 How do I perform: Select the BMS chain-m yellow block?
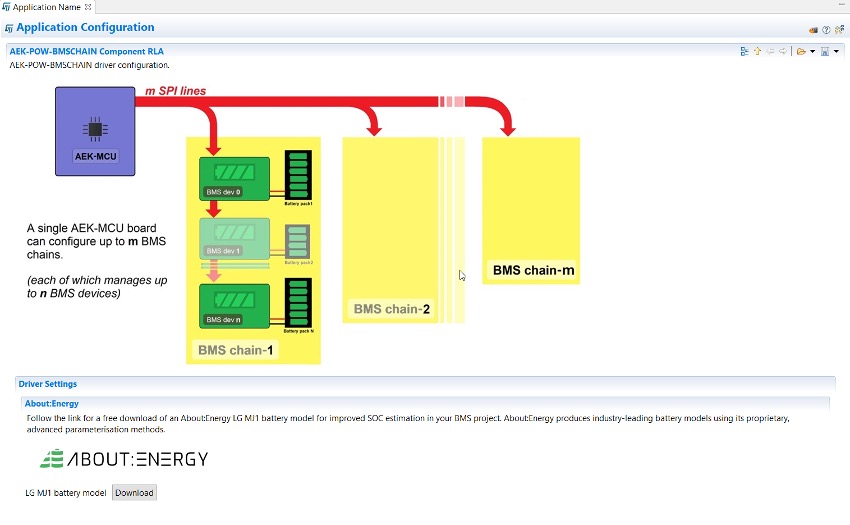[531, 210]
